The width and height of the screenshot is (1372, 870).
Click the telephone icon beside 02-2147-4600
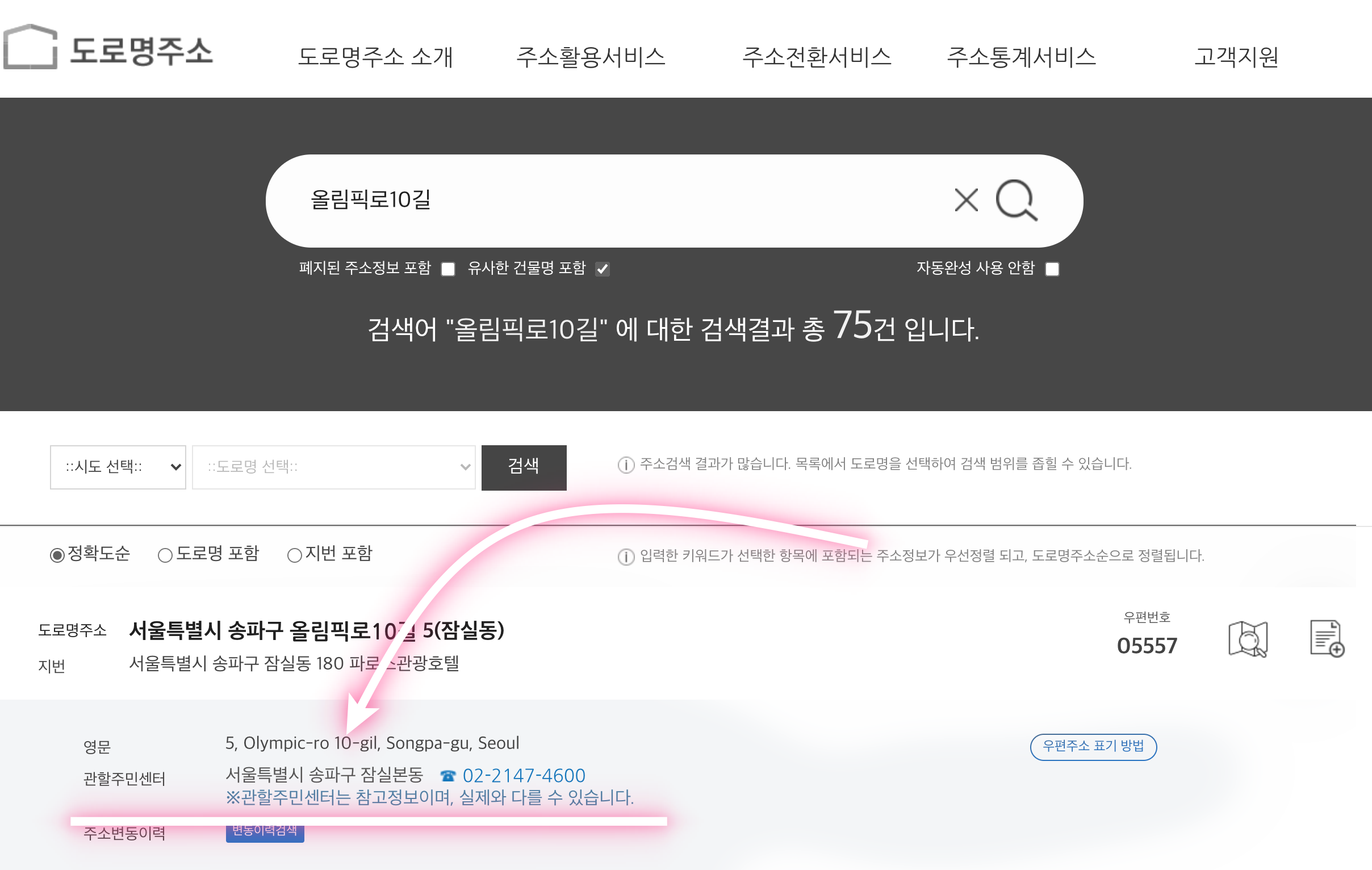coord(448,776)
